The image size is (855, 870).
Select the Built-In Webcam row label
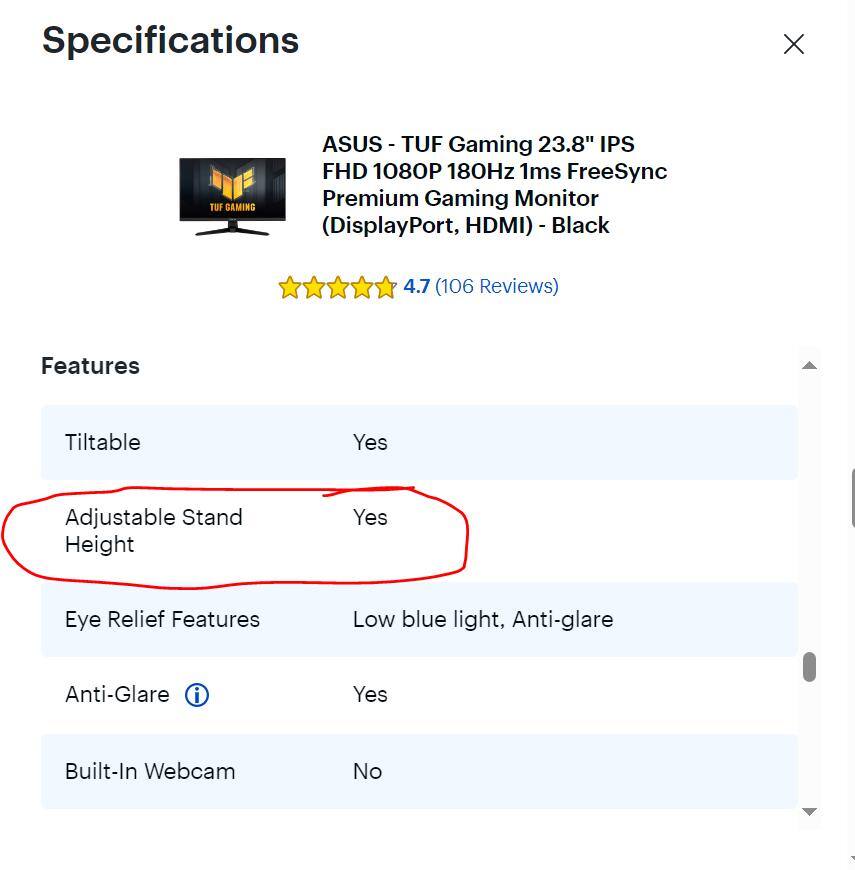150,772
